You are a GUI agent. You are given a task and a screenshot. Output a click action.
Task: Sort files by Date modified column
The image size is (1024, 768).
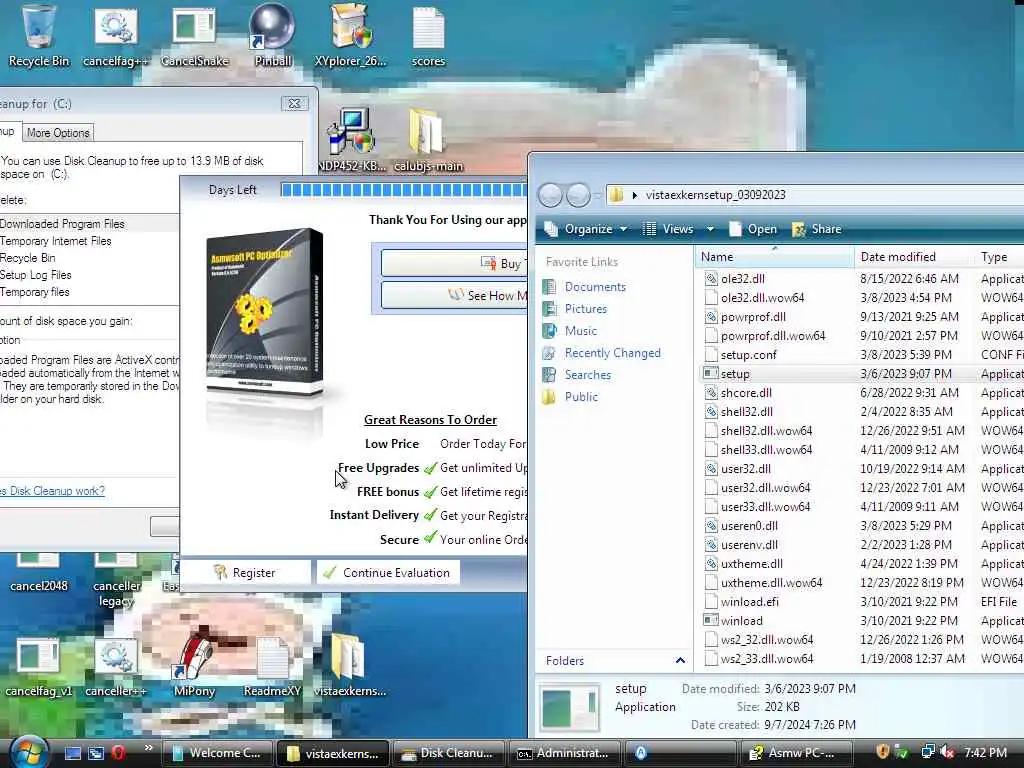click(913, 257)
